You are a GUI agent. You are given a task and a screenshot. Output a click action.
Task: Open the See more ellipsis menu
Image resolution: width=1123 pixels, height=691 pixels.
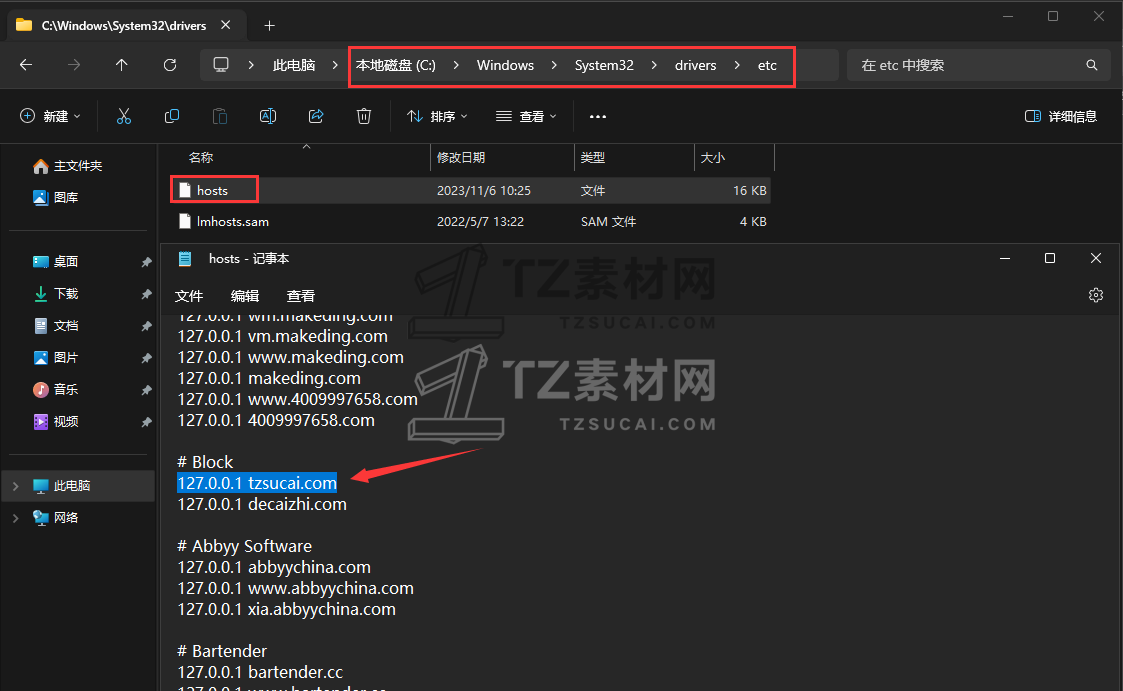tap(598, 117)
